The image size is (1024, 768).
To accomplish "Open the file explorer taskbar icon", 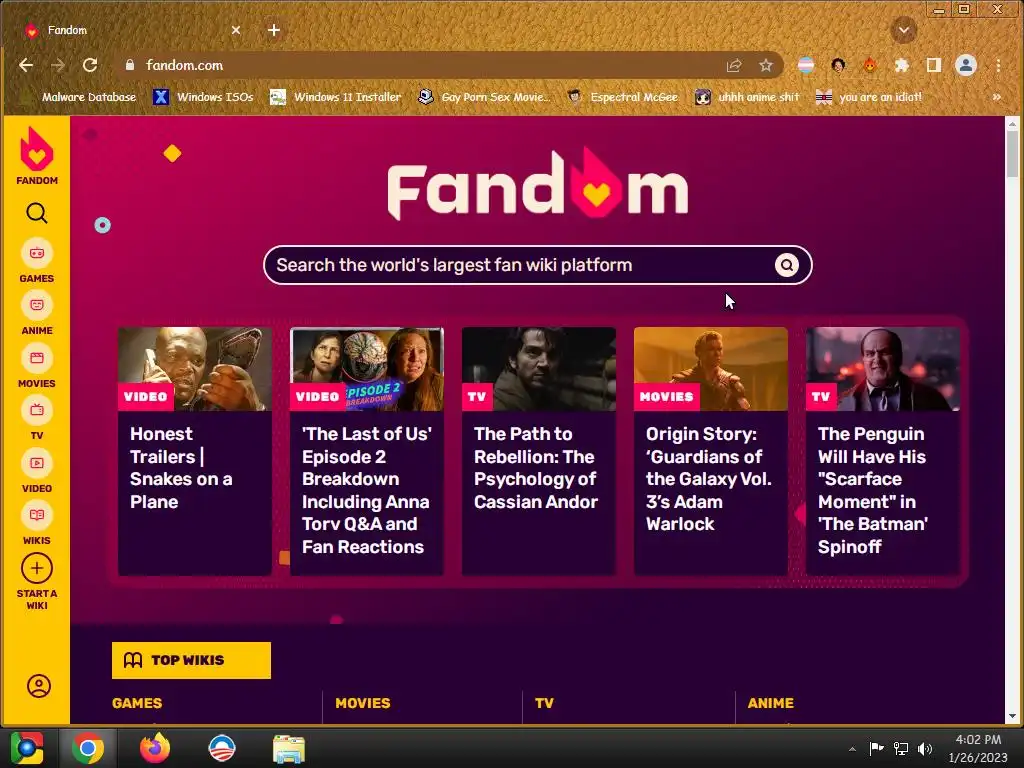I will (x=289, y=749).
